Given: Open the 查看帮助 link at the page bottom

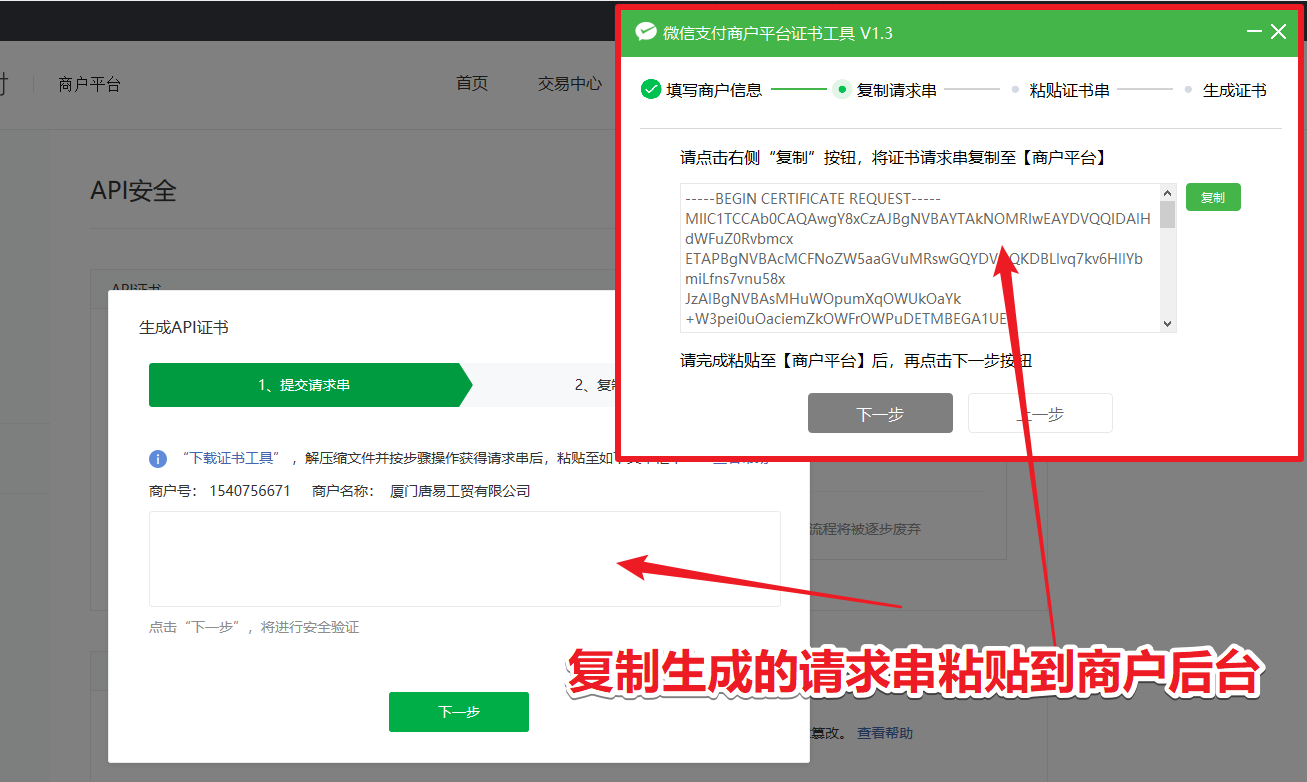Looking at the screenshot, I should (x=885, y=733).
